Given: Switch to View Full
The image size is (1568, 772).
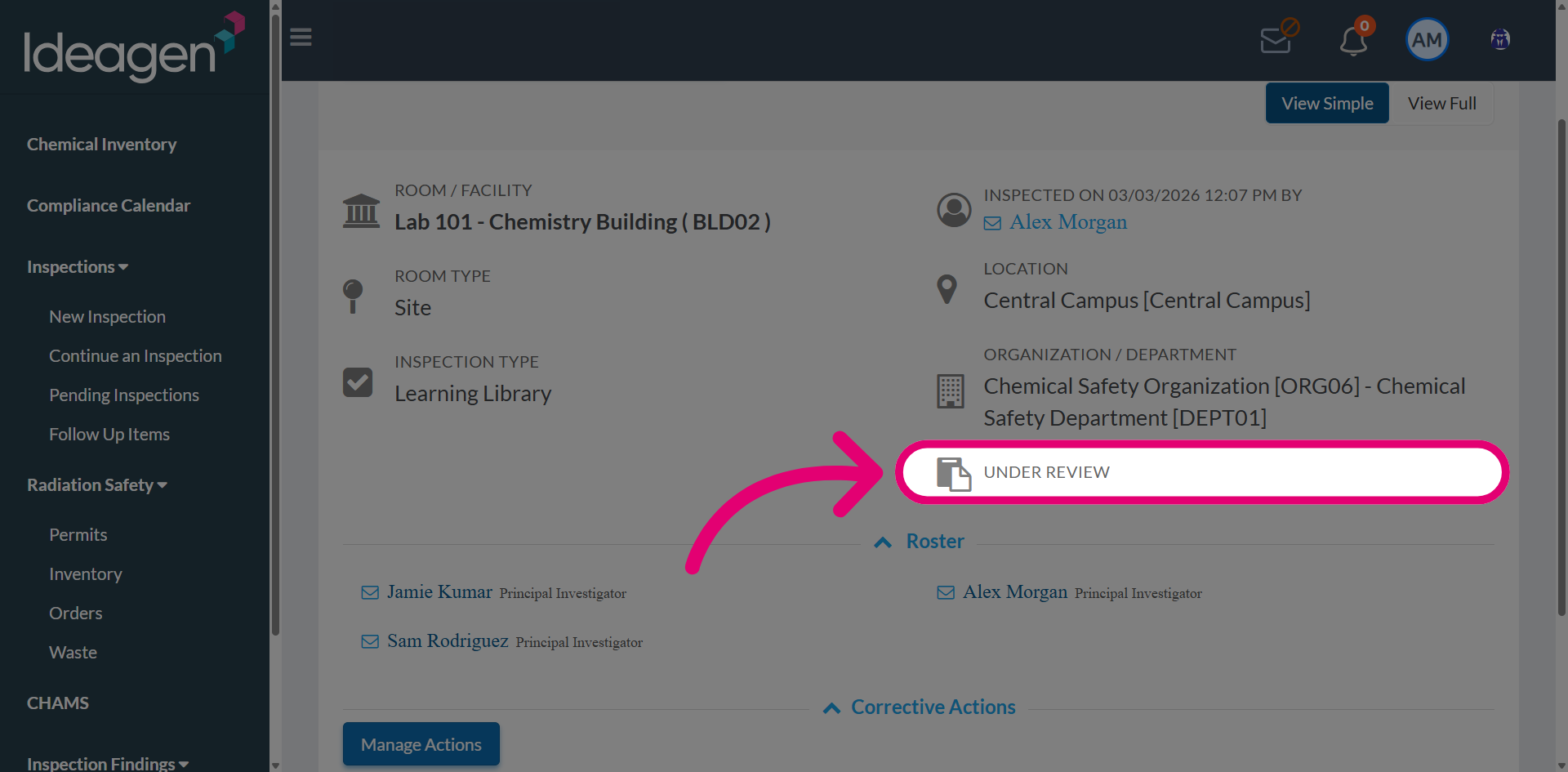Looking at the screenshot, I should pos(1442,103).
